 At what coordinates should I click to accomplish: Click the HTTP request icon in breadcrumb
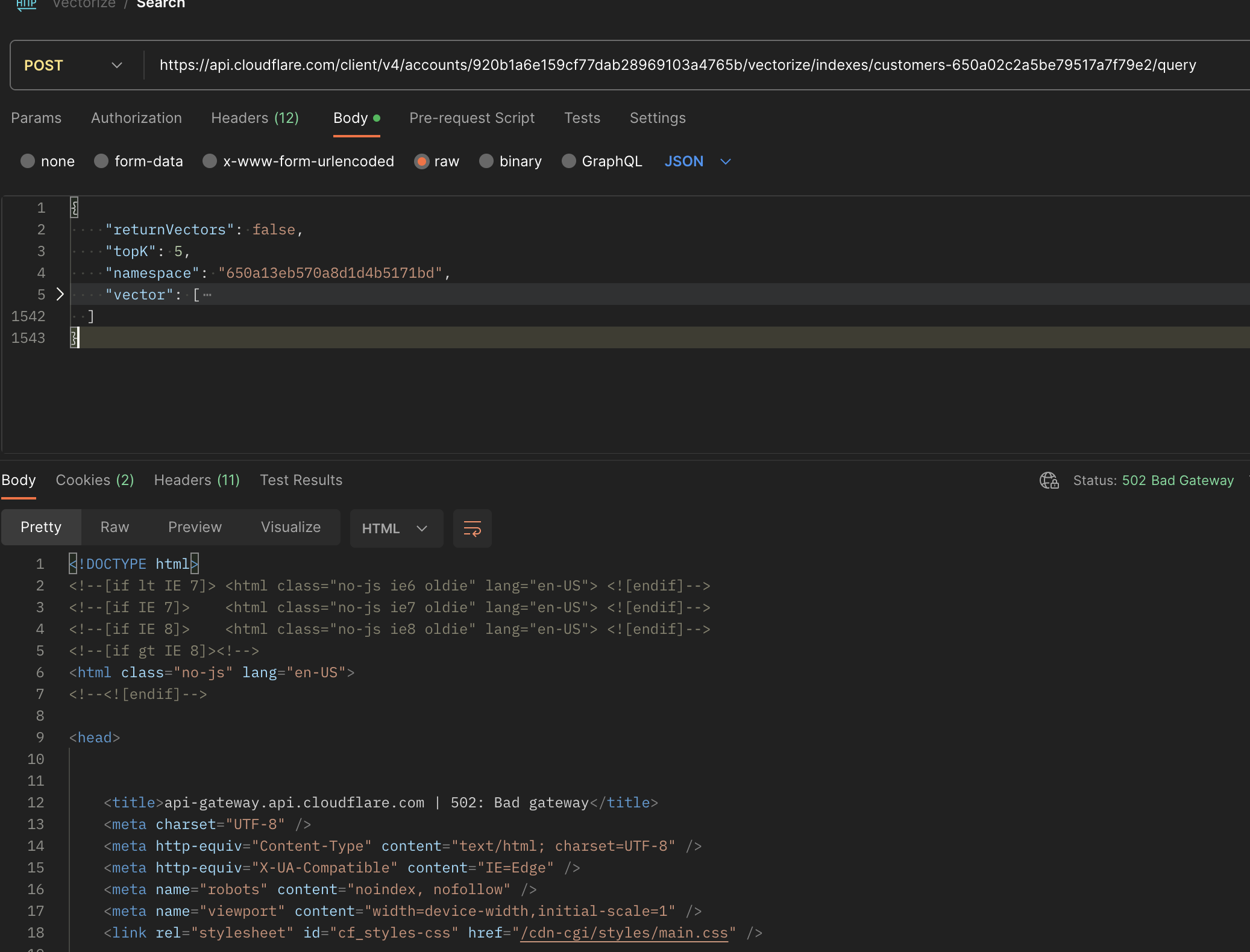pos(26,5)
